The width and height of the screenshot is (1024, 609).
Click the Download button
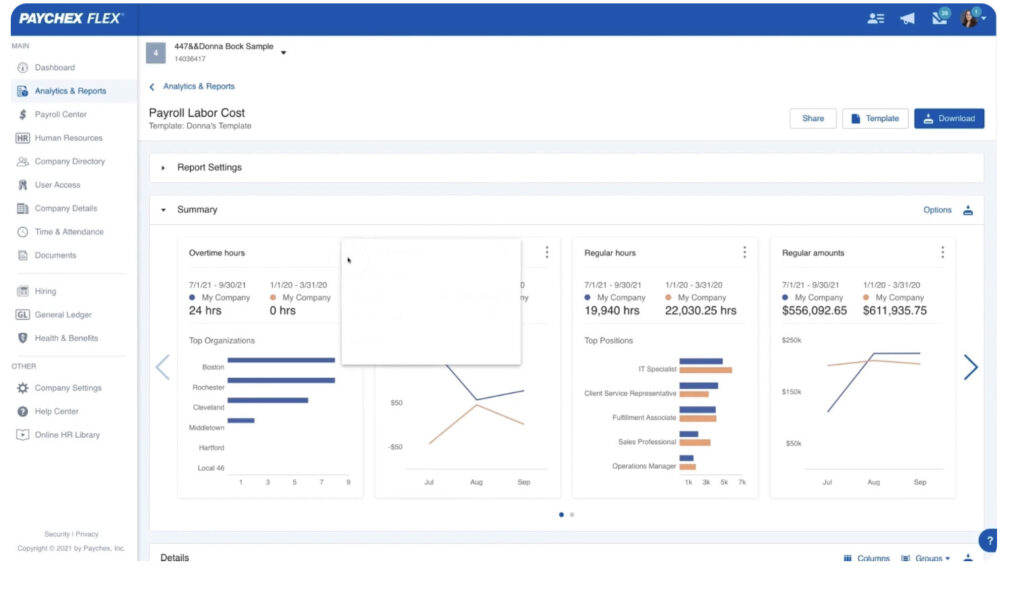click(948, 118)
